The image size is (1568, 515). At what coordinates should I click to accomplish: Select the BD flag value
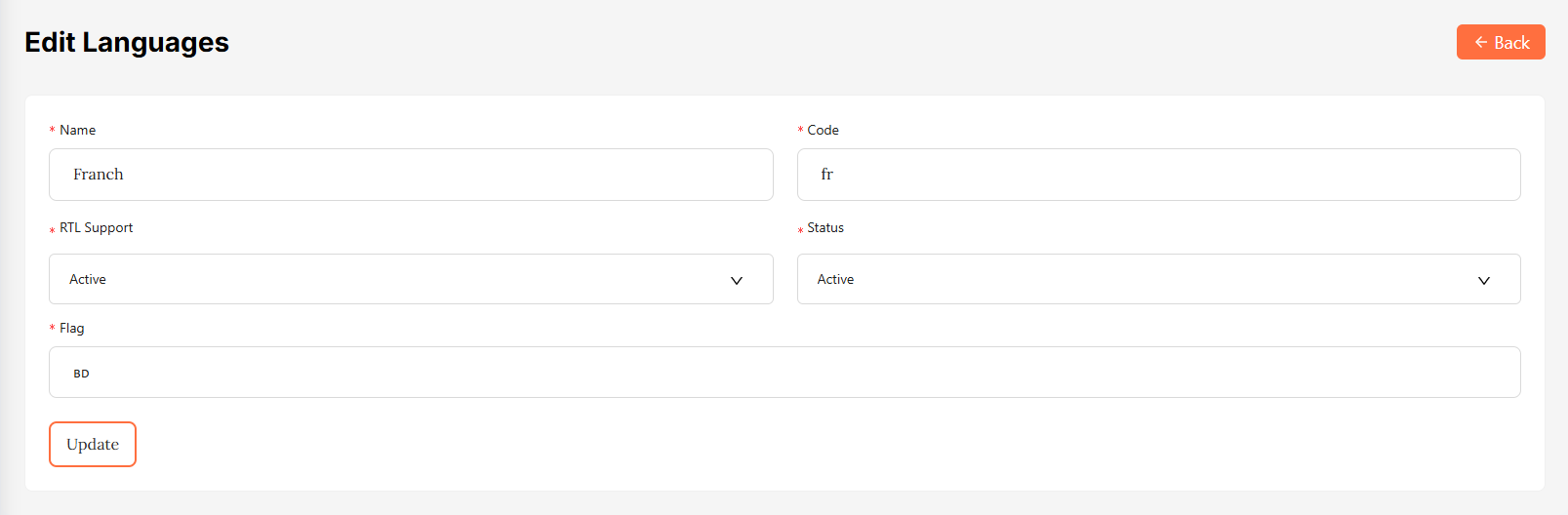[x=82, y=374]
